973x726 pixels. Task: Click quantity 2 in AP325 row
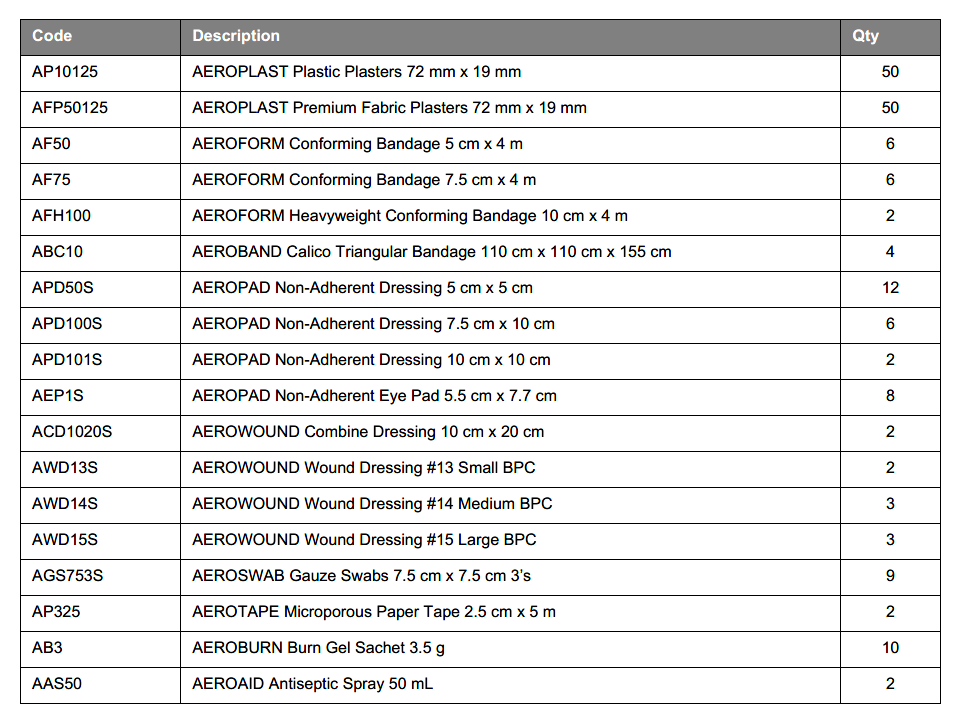(x=890, y=612)
